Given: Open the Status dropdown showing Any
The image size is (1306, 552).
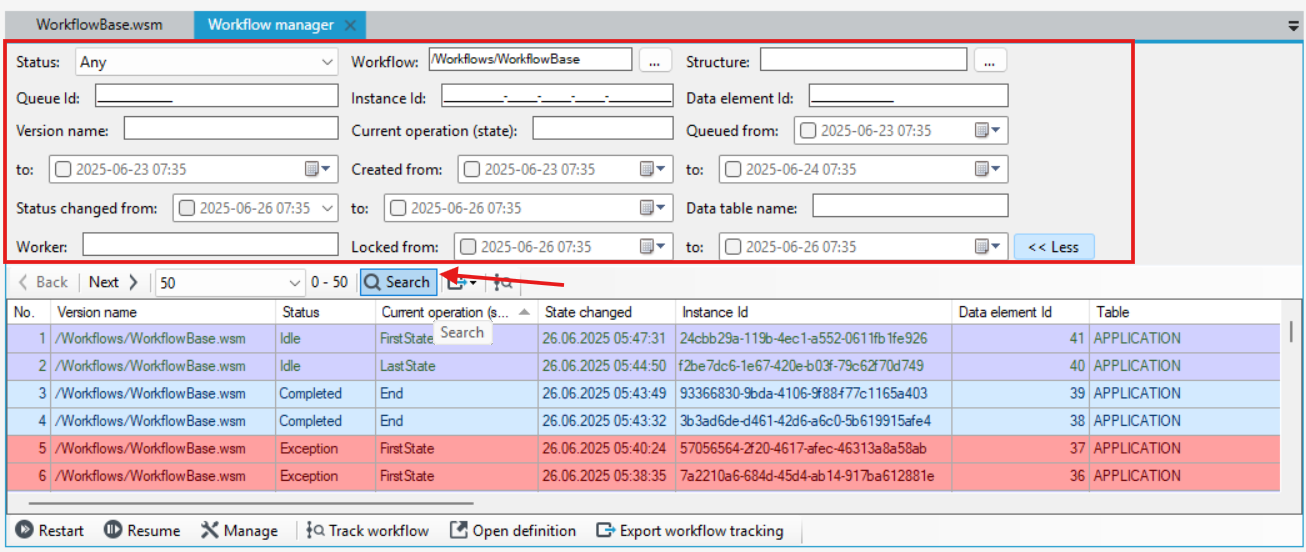Looking at the screenshot, I should [x=207, y=62].
